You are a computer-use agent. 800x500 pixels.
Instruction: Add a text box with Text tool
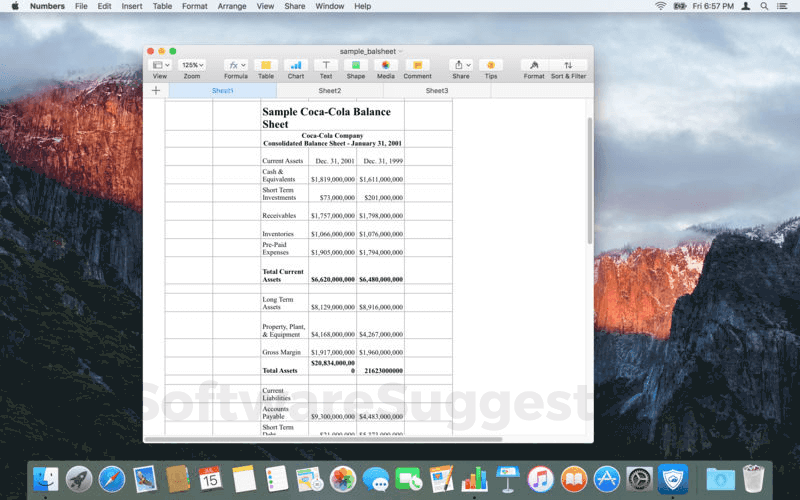tap(326, 65)
